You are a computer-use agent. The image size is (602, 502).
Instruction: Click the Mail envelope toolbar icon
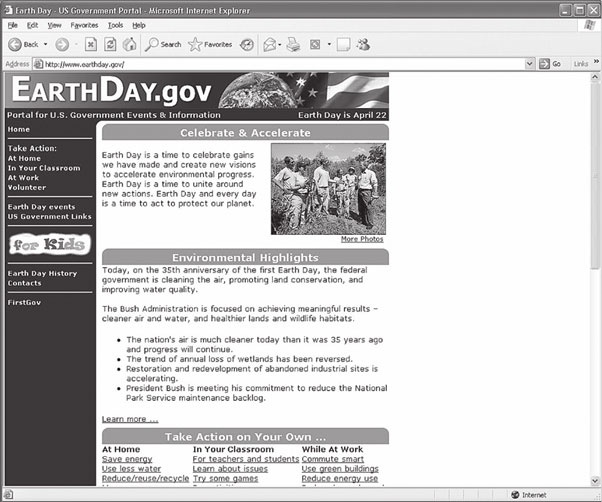(x=269, y=44)
